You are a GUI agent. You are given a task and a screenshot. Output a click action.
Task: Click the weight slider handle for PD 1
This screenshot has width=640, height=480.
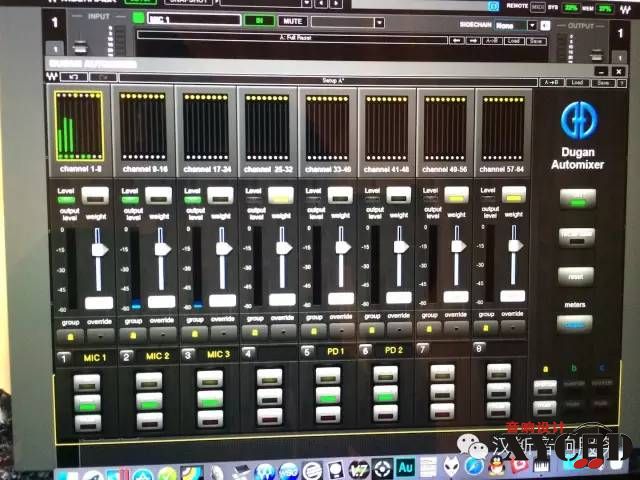click(x=343, y=247)
